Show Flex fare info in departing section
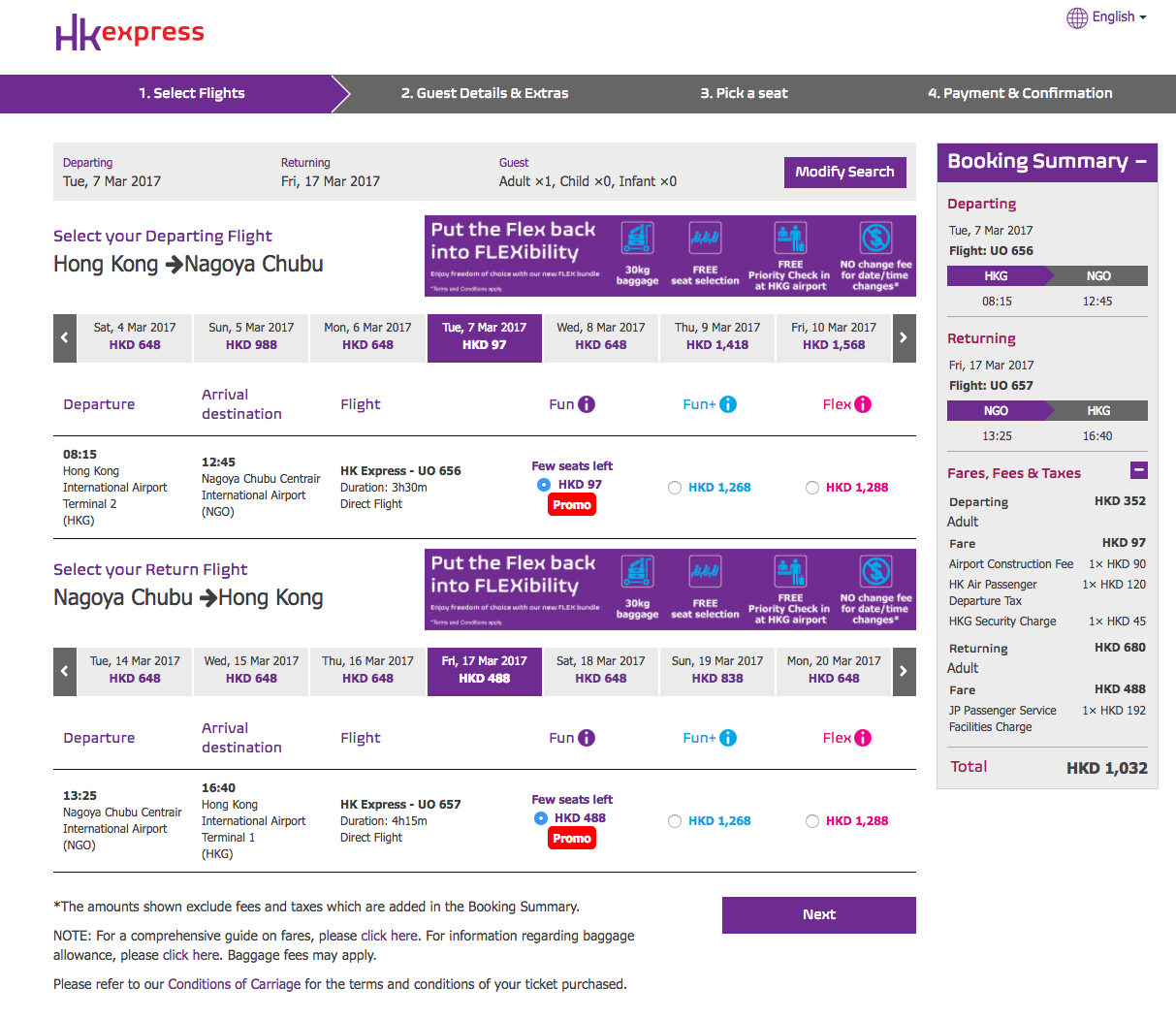Image resolution: width=1176 pixels, height=1020 pixels. click(863, 404)
